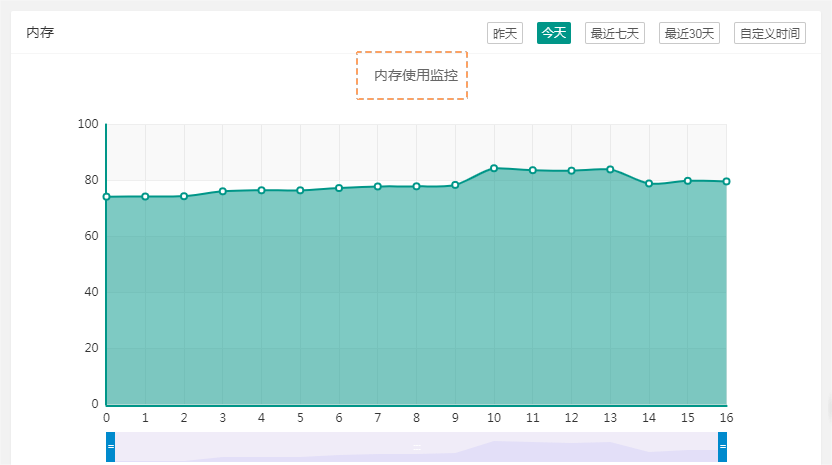Click the data point at hour 14

click(649, 184)
